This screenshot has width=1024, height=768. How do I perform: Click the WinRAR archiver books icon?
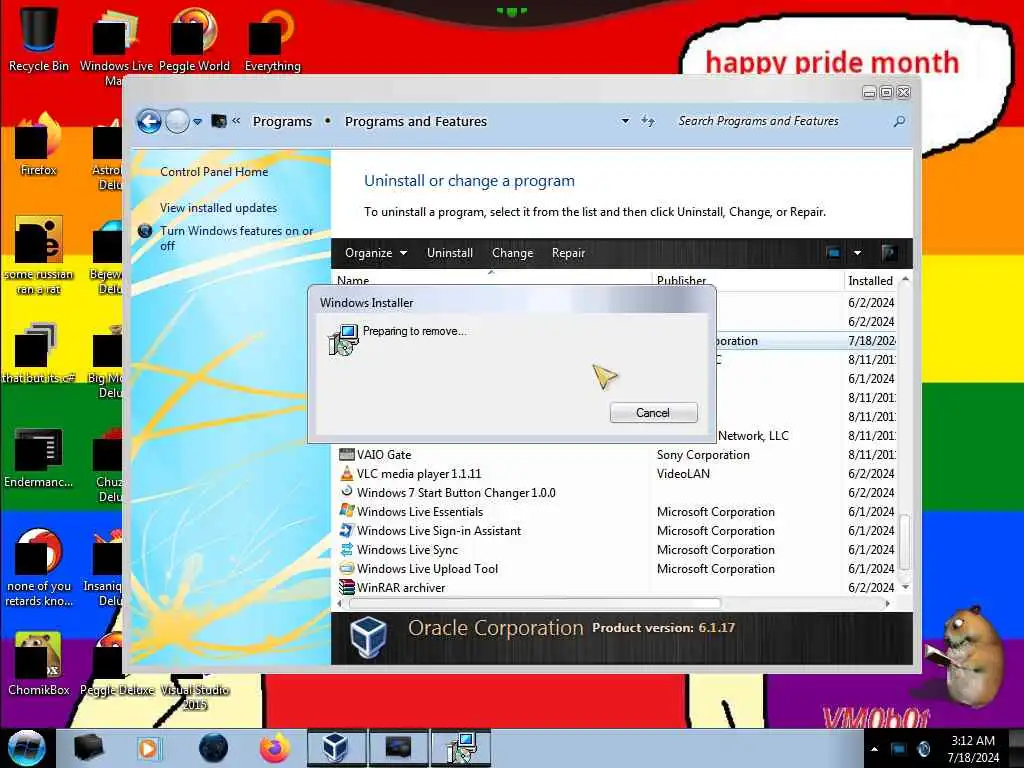point(347,587)
